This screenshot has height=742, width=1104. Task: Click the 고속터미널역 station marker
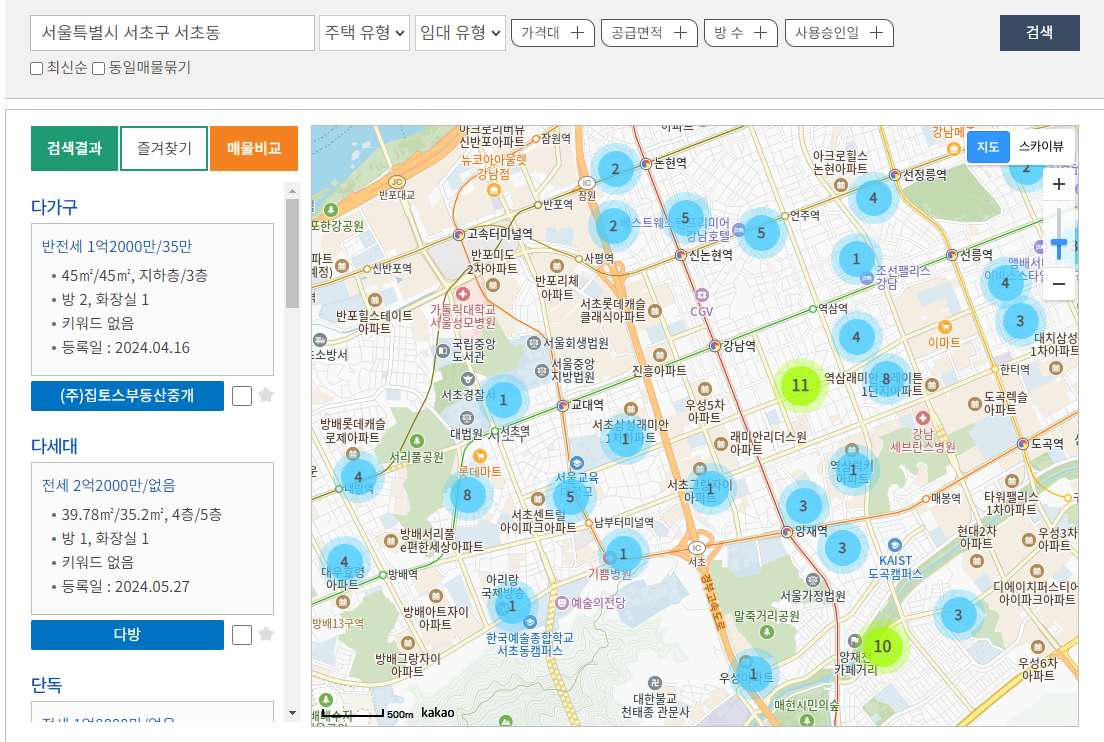coord(459,234)
